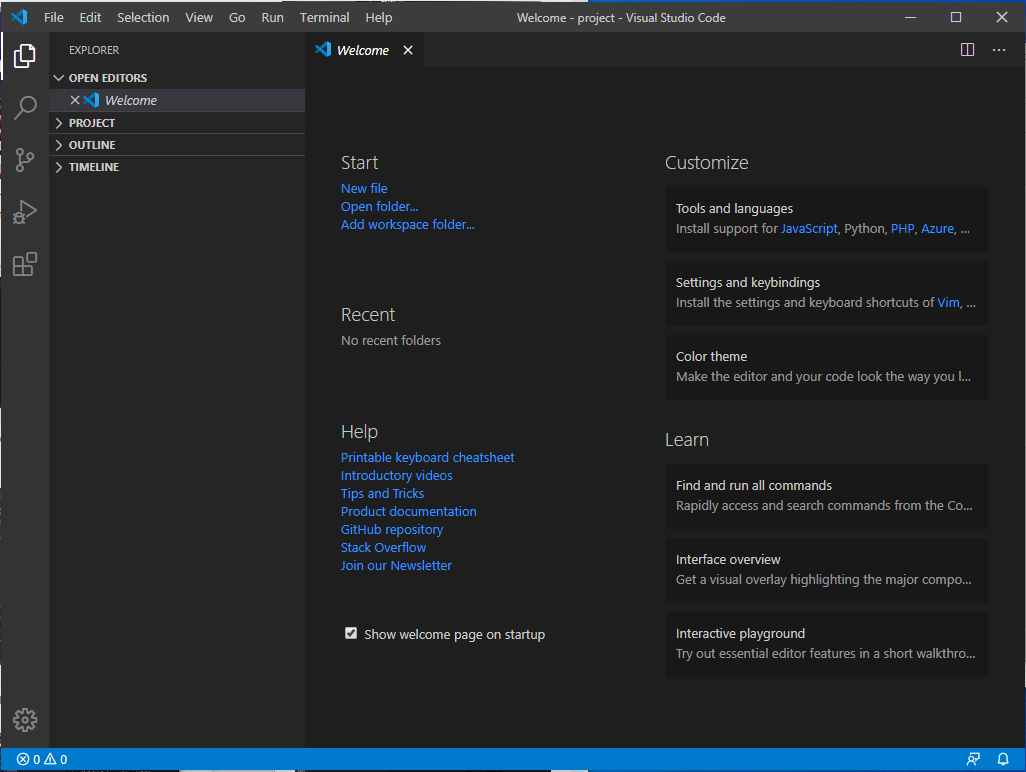The width and height of the screenshot is (1026, 772).
Task: Click the JavaScript language support link
Action: click(x=809, y=228)
